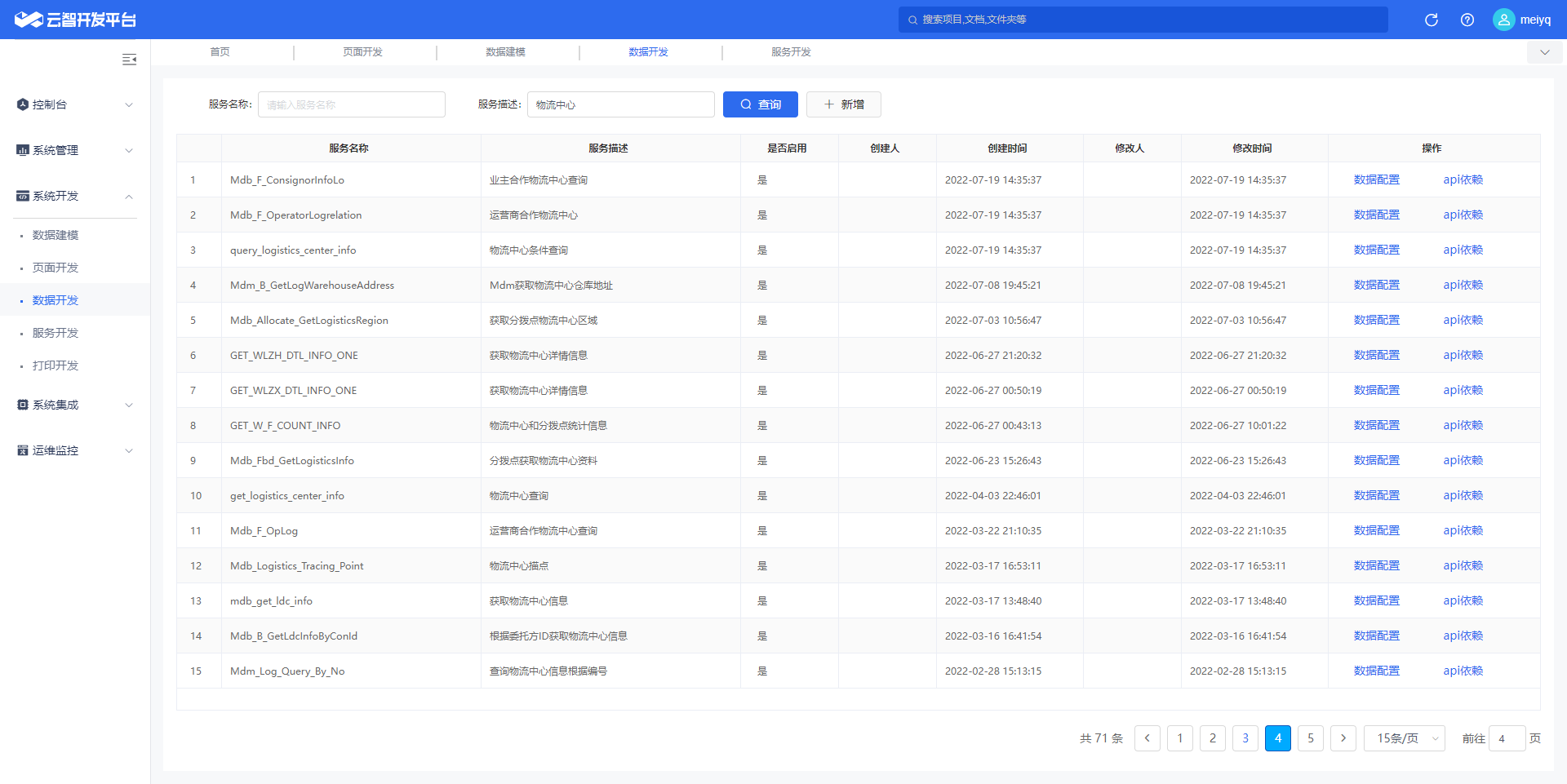Click the 系统管理 sidebar icon
Screen dimensions: 1567x784
click(23, 150)
